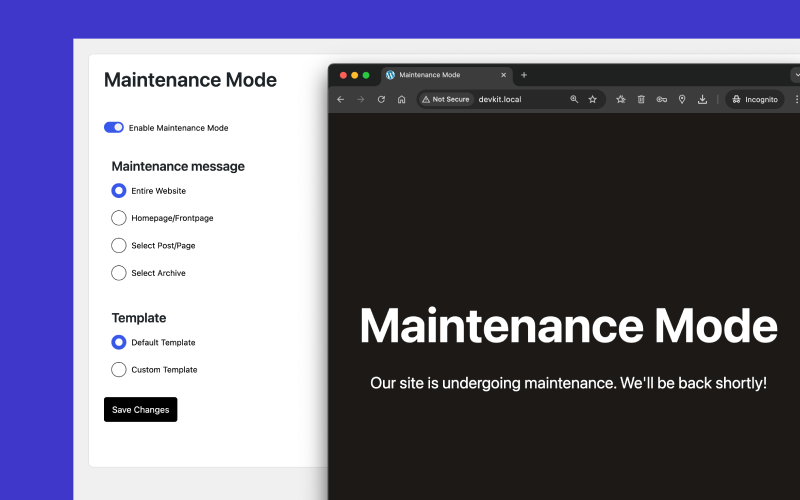Click the trash can extension icon
This screenshot has height=500, width=800.
click(x=641, y=99)
